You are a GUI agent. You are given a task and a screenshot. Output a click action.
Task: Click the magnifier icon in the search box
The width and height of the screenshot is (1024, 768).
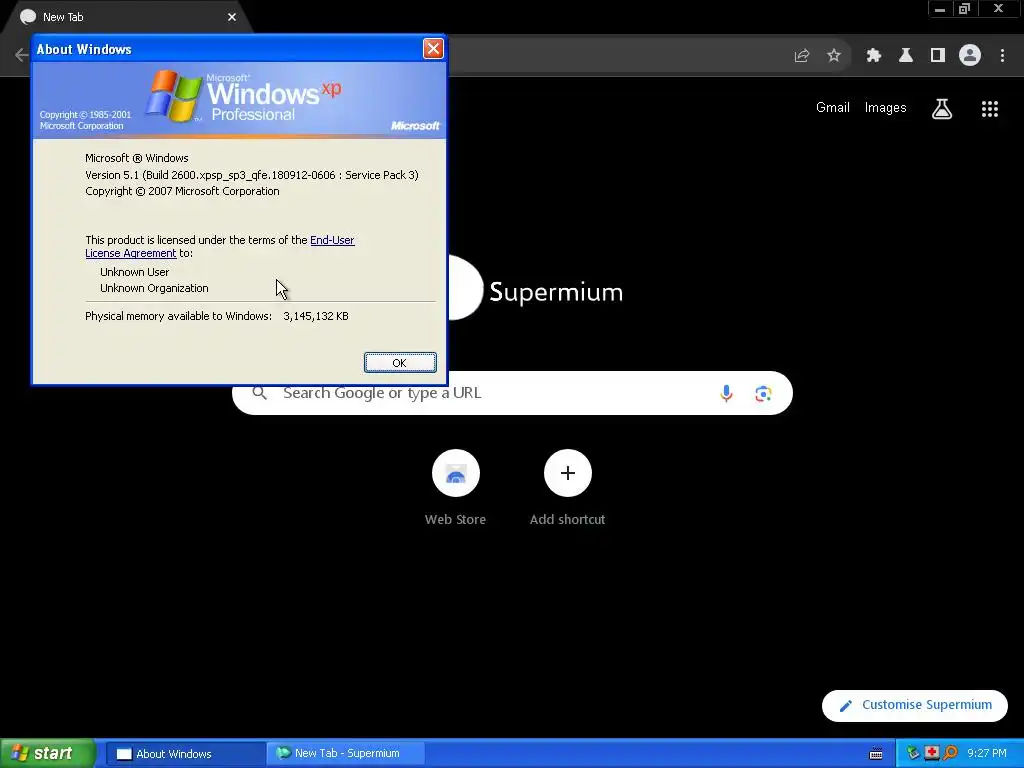tap(259, 393)
